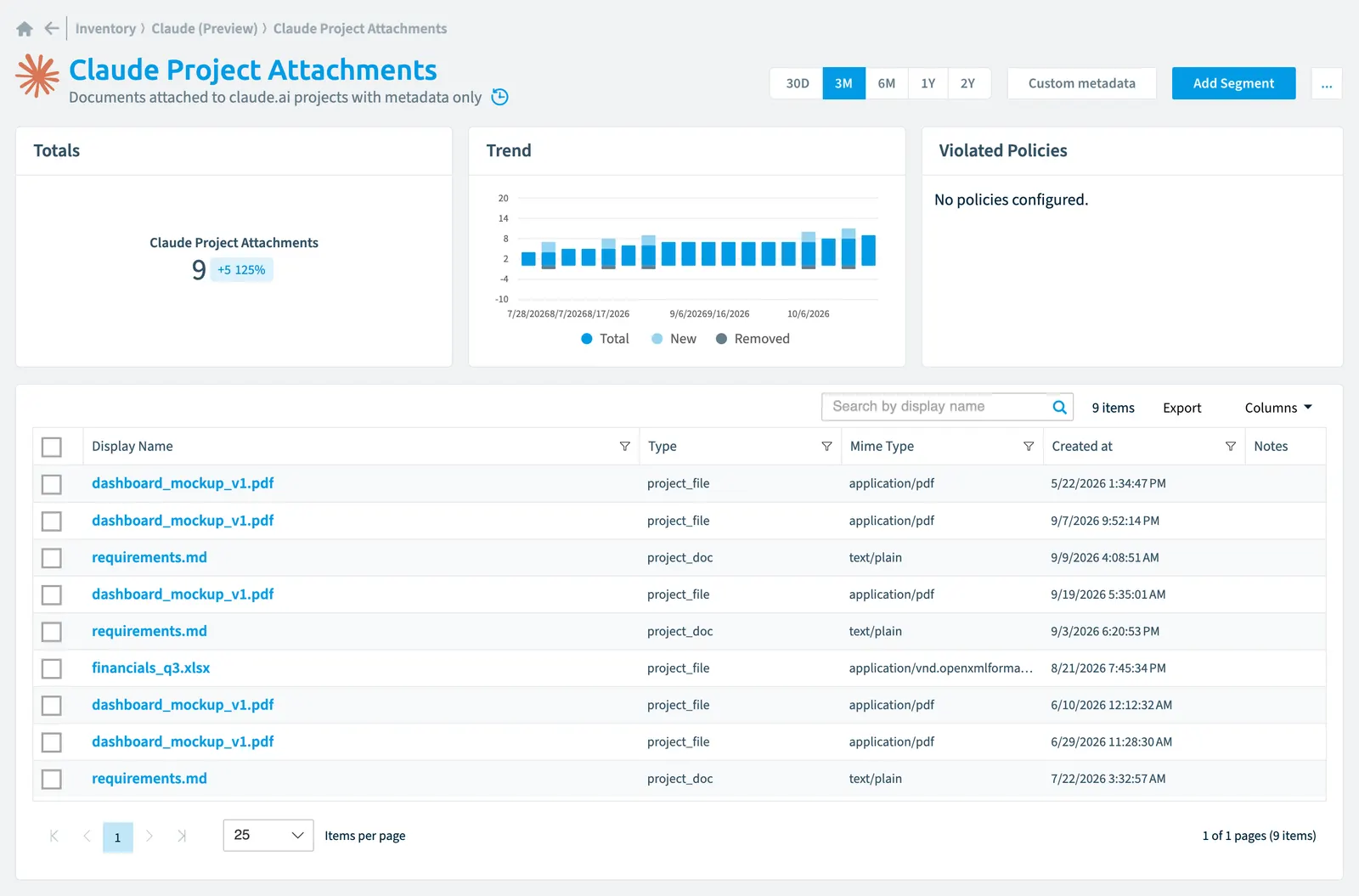Open the financials_q3.xlsx link

pyautogui.click(x=150, y=668)
